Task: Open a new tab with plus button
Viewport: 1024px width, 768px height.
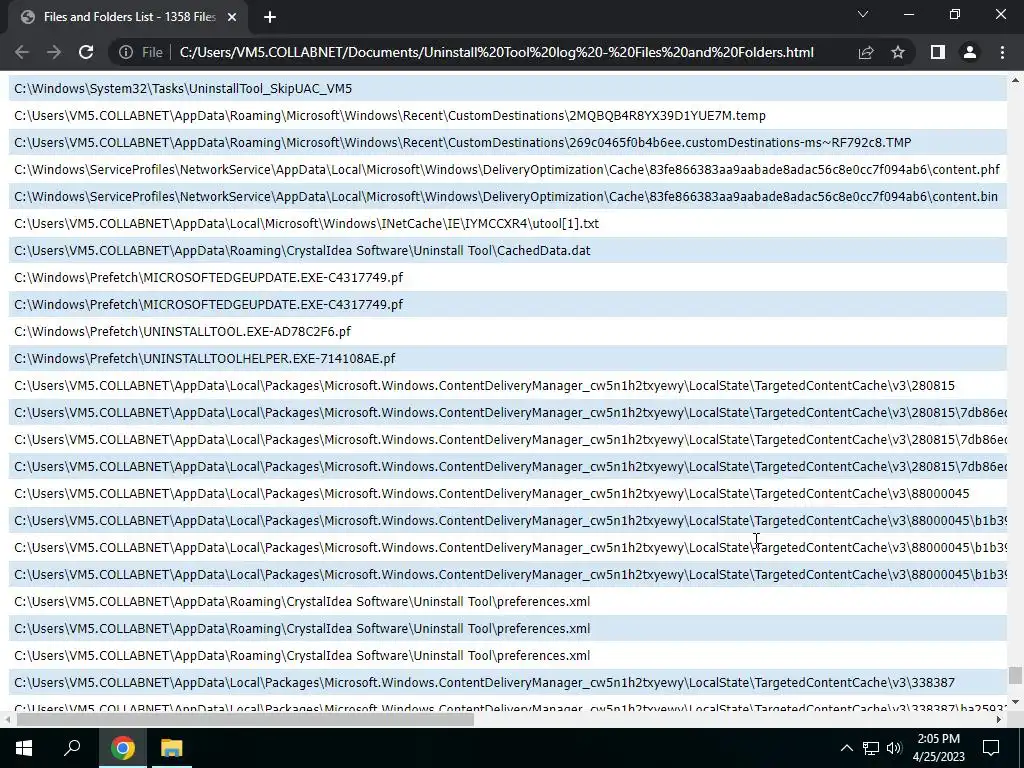Action: 270,17
